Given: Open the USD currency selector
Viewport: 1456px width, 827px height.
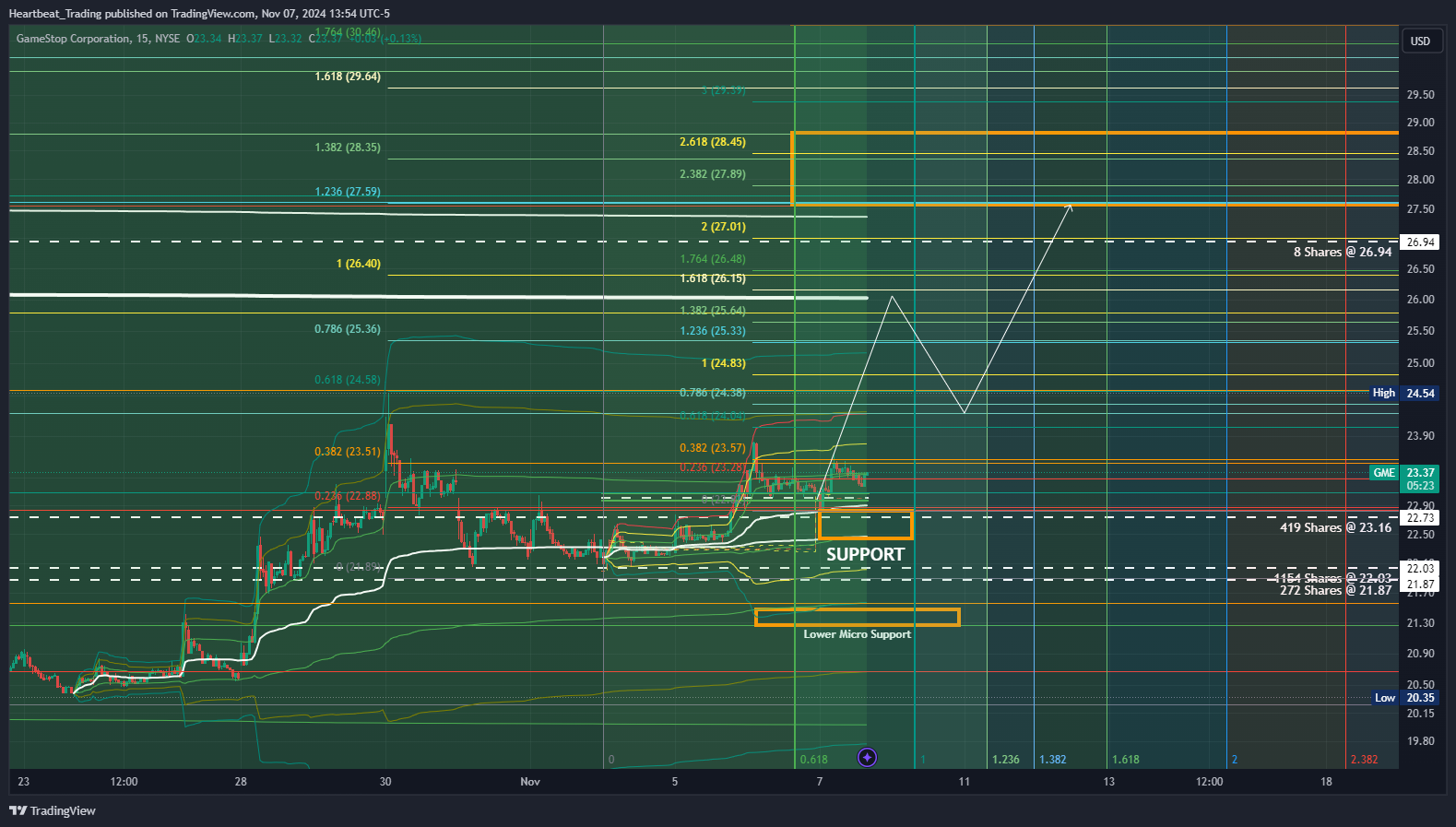Looking at the screenshot, I should [1420, 41].
